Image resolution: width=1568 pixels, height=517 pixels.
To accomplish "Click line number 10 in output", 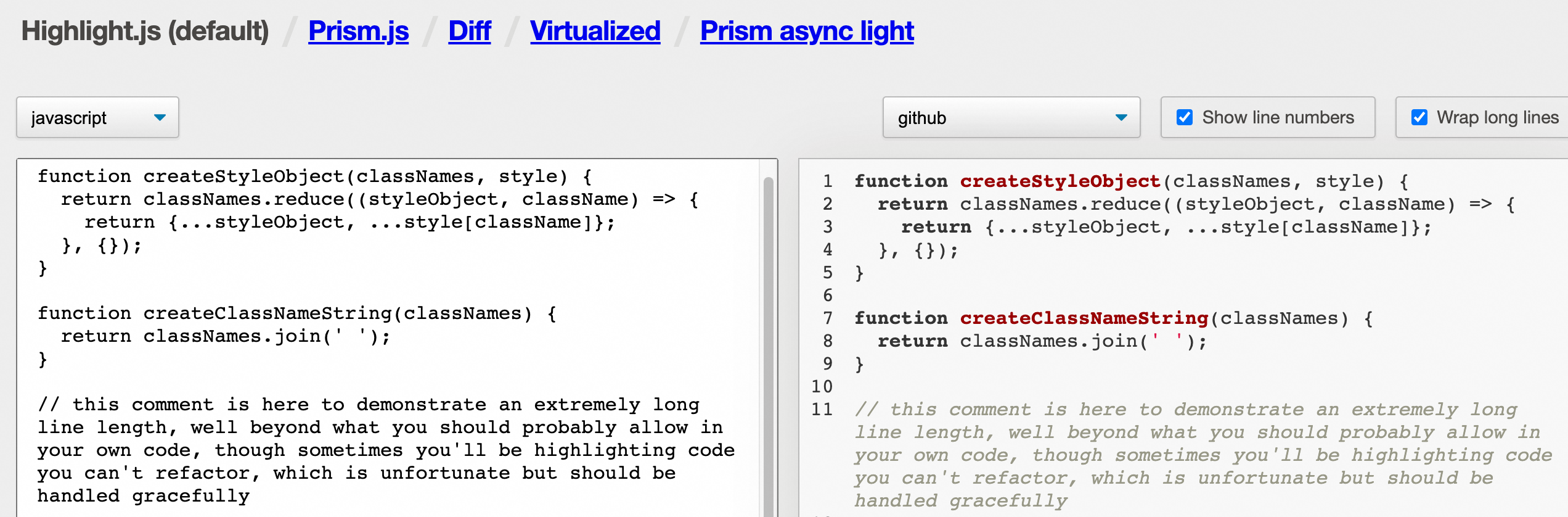I will click(822, 387).
